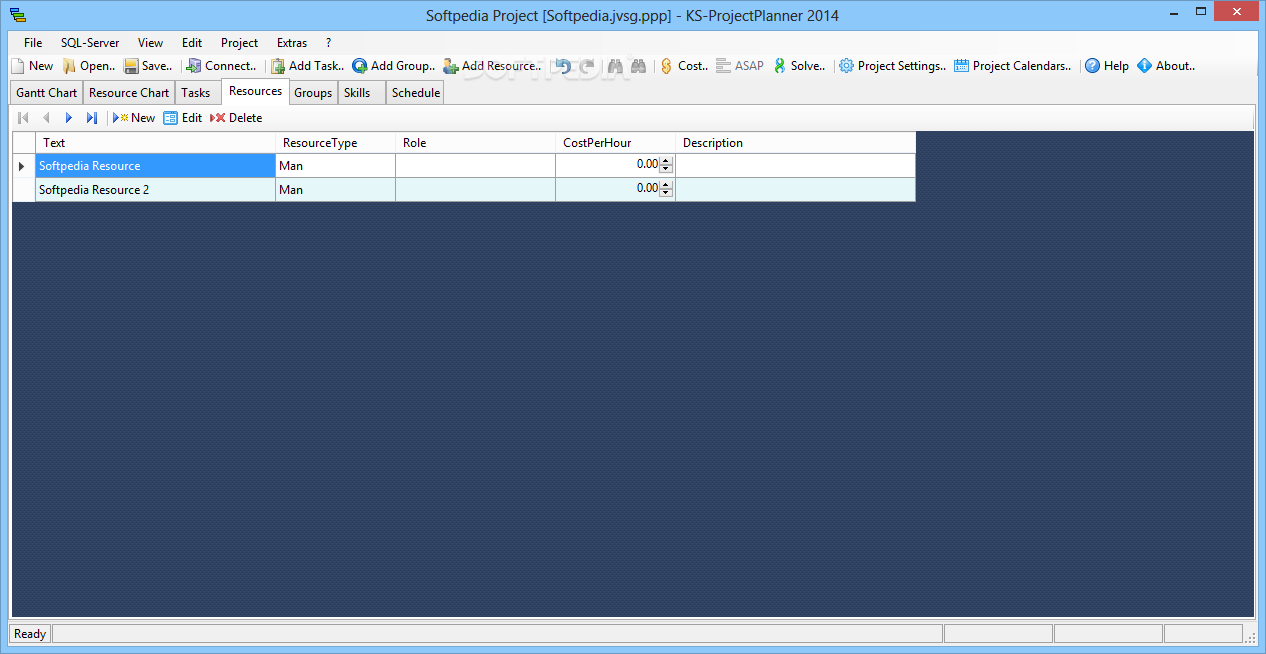This screenshot has width=1266, height=654.
Task: Open the View menu
Action: 151,43
